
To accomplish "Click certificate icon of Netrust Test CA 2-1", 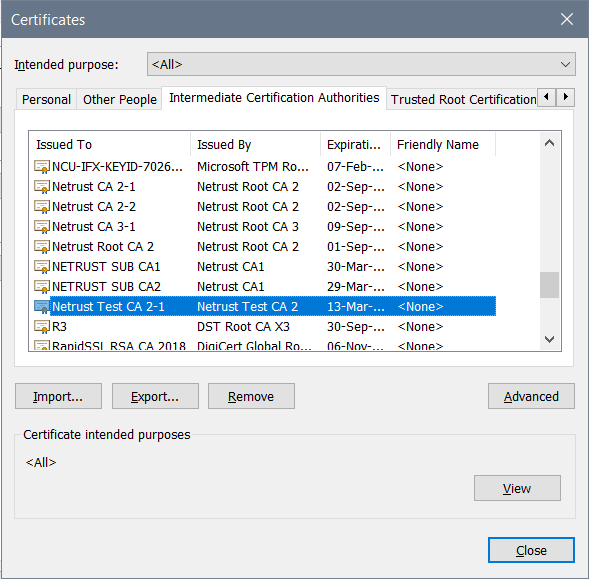I will (x=42, y=307).
